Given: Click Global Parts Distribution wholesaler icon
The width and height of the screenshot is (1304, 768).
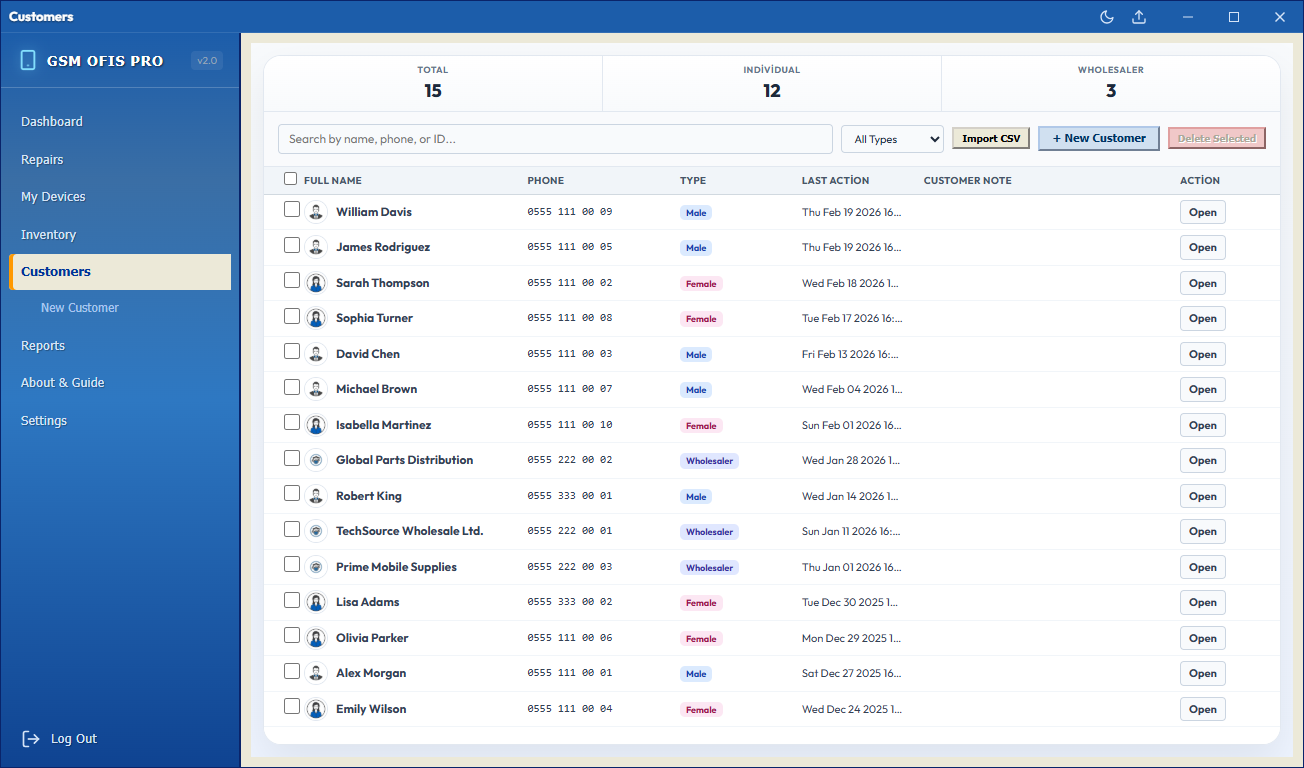Looking at the screenshot, I should click(x=316, y=460).
